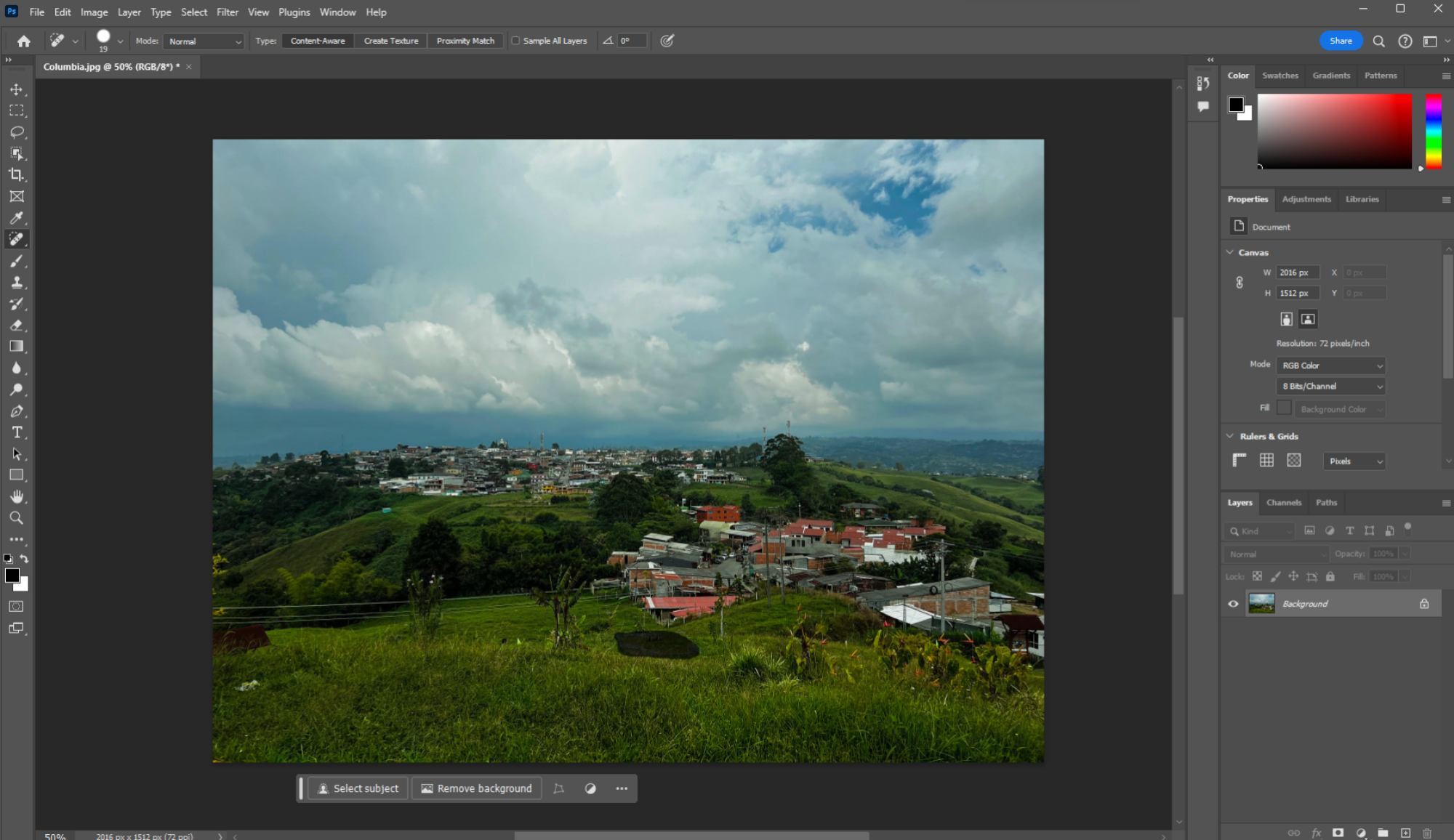Toggle visibility of Background layer
The image size is (1454, 840).
(1233, 603)
